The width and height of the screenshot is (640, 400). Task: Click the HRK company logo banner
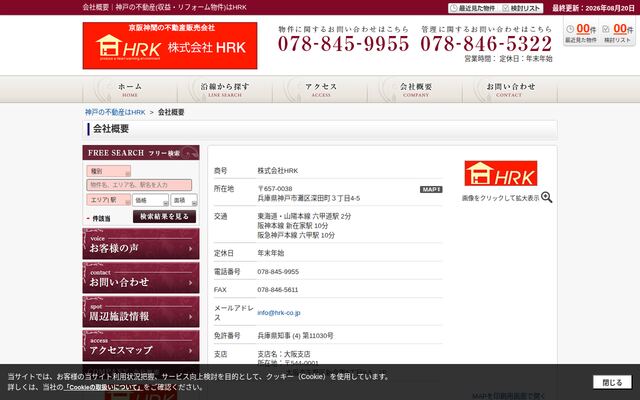170,46
